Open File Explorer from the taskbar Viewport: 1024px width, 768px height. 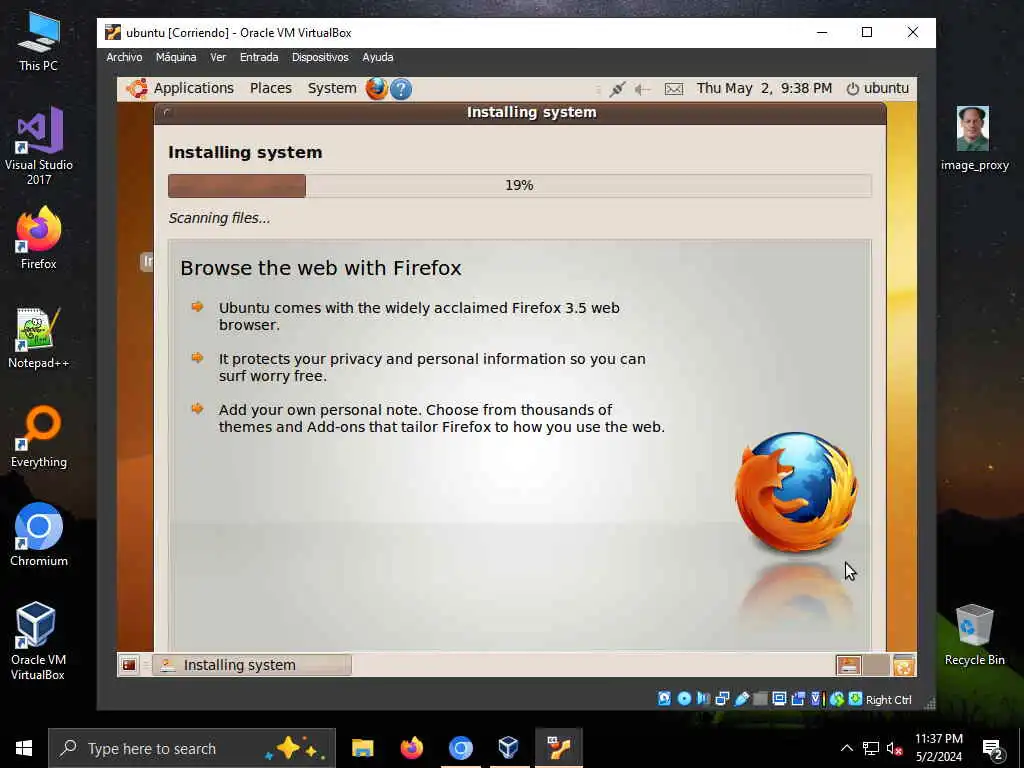[x=362, y=748]
